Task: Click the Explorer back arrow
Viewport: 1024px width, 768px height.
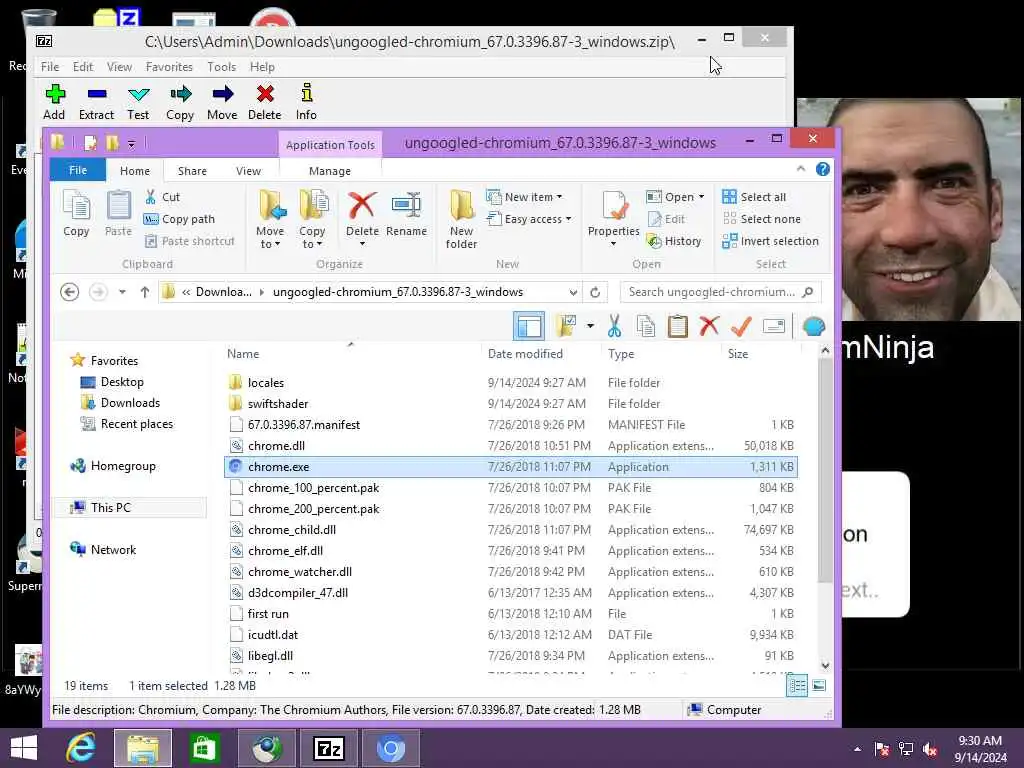Action: (x=70, y=292)
